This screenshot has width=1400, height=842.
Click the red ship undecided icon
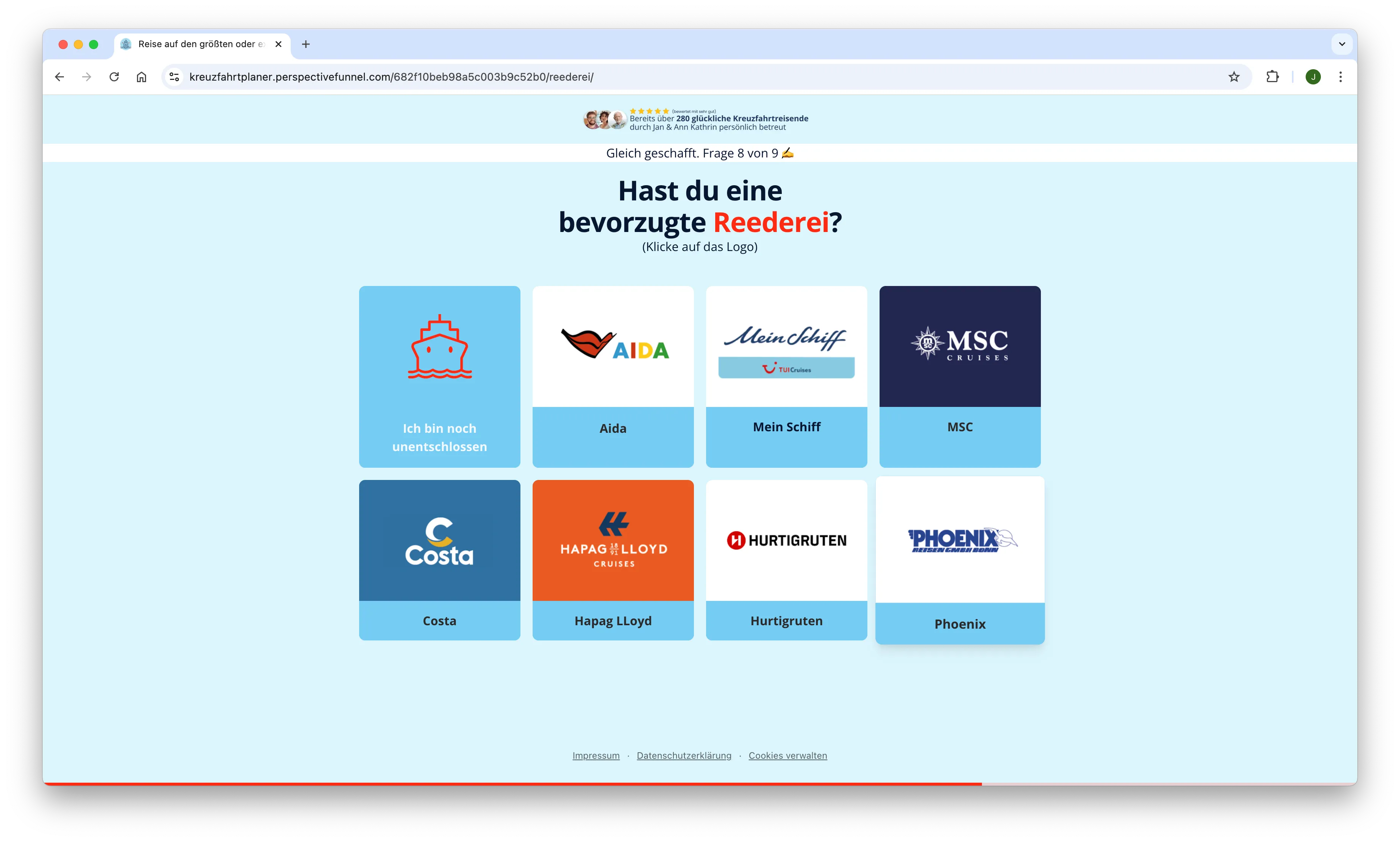click(x=439, y=347)
